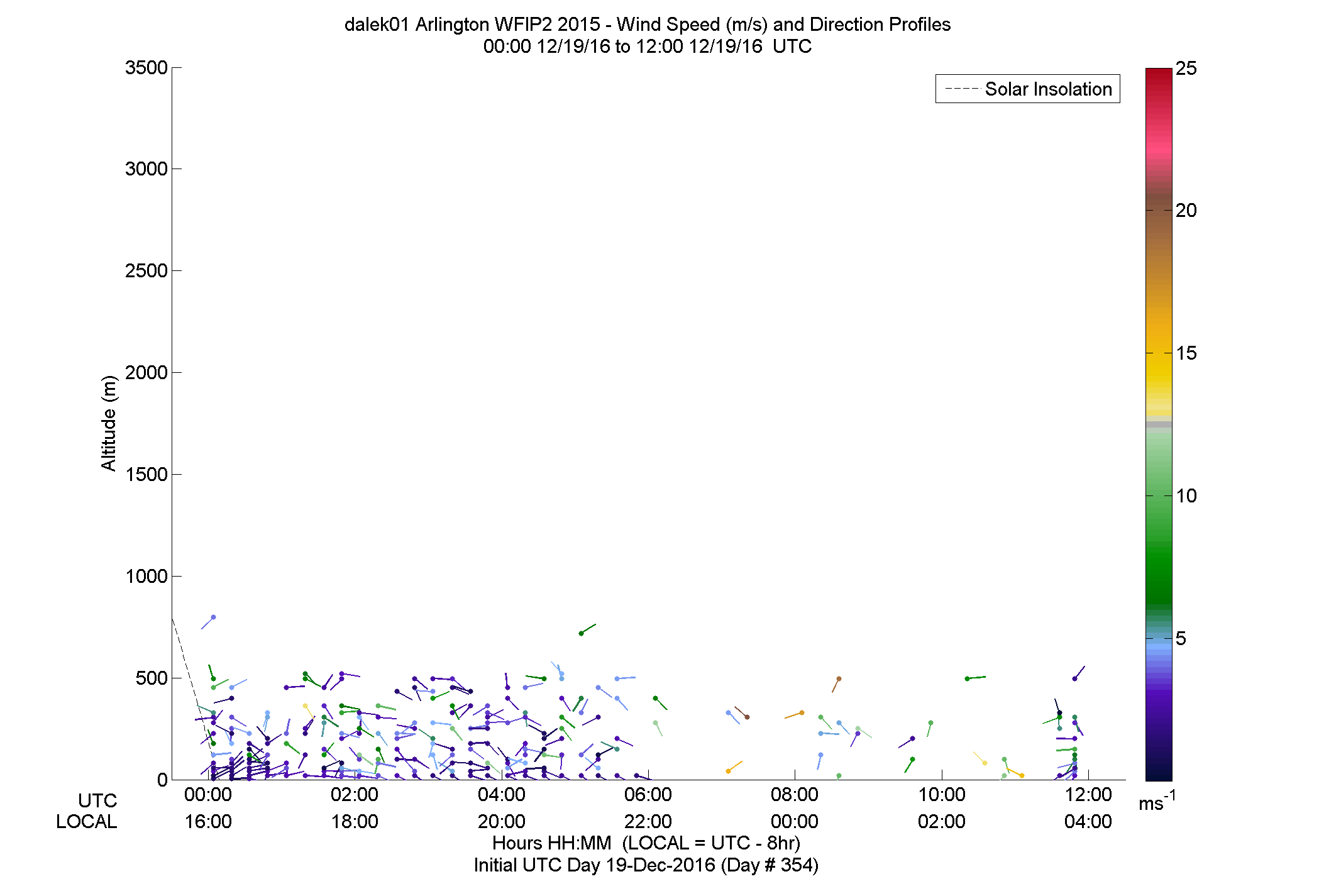Click the brown wind barb at 500 m near 08:30
The image size is (1319, 896).
coord(836,685)
